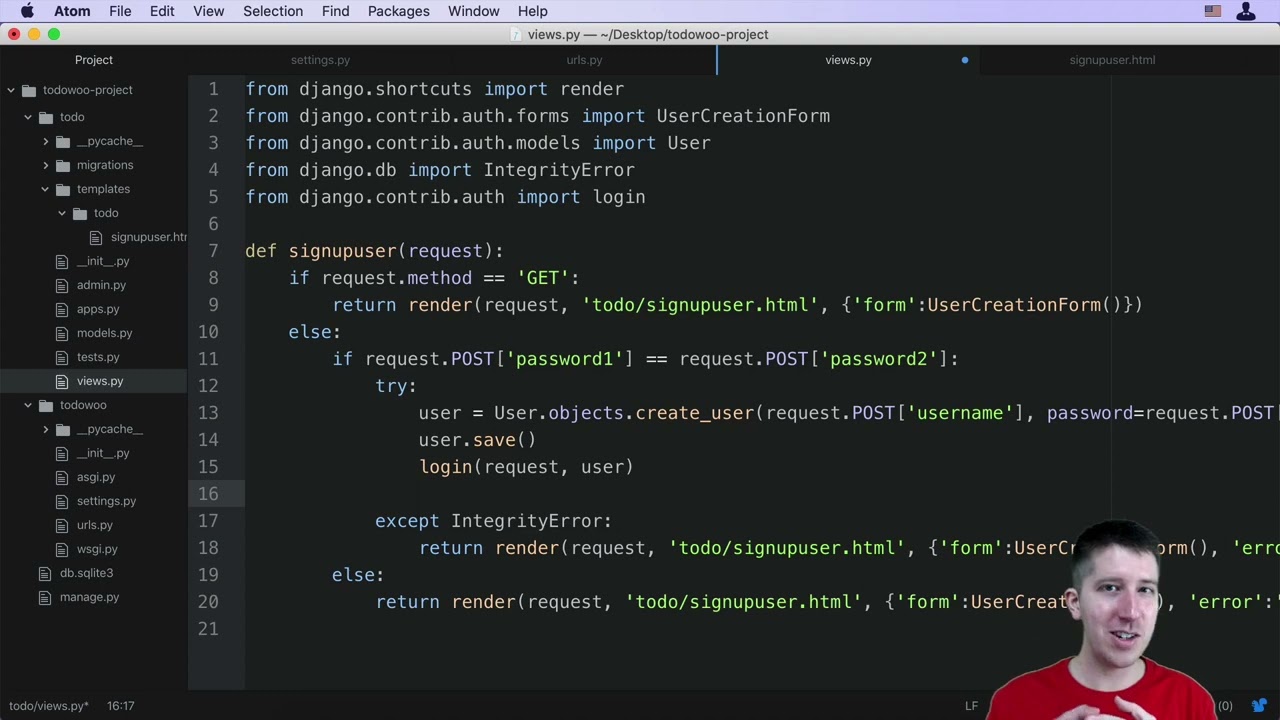Open the Window menu

[473, 11]
